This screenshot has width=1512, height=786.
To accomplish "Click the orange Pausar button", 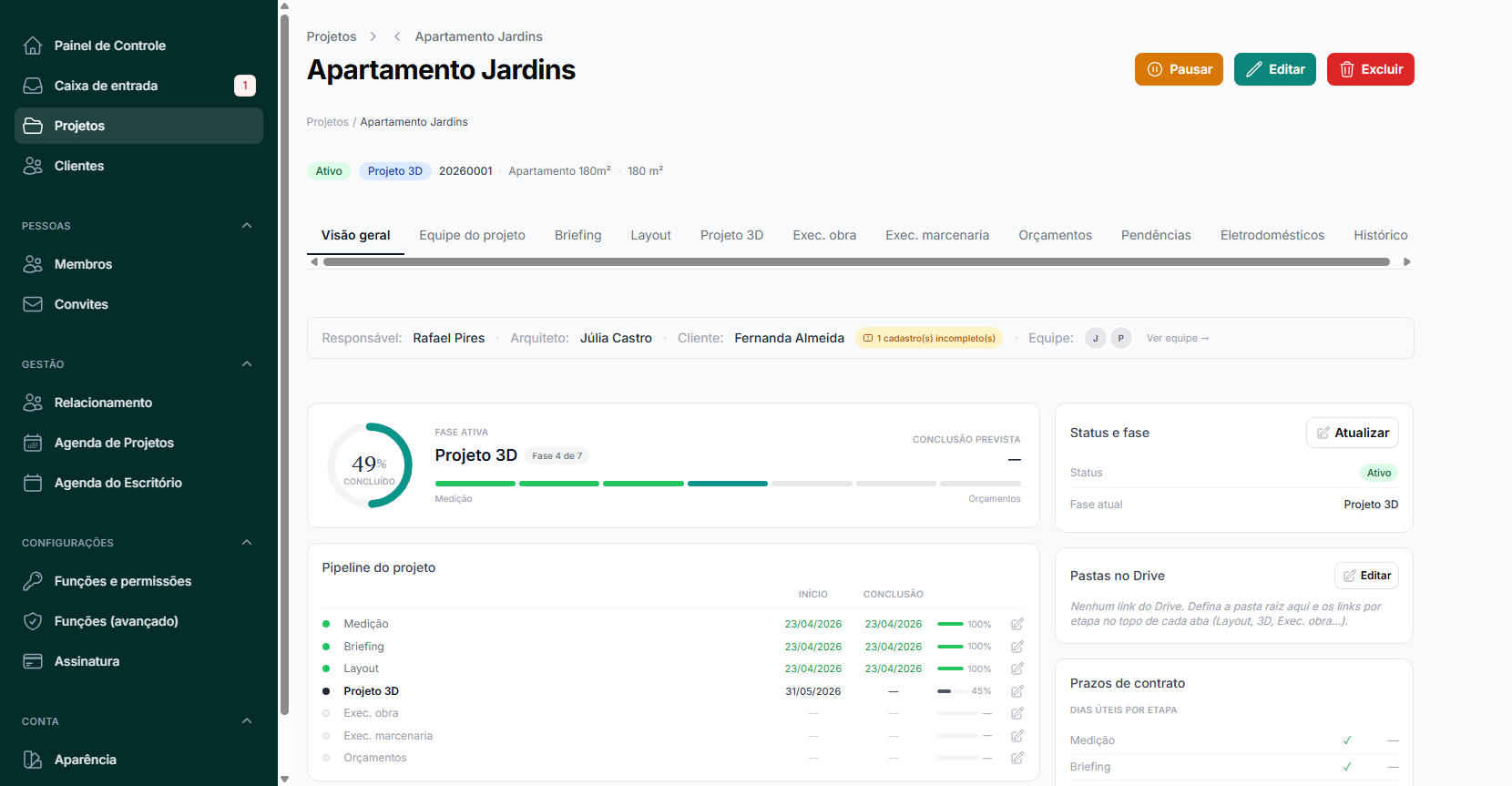I will (1179, 69).
